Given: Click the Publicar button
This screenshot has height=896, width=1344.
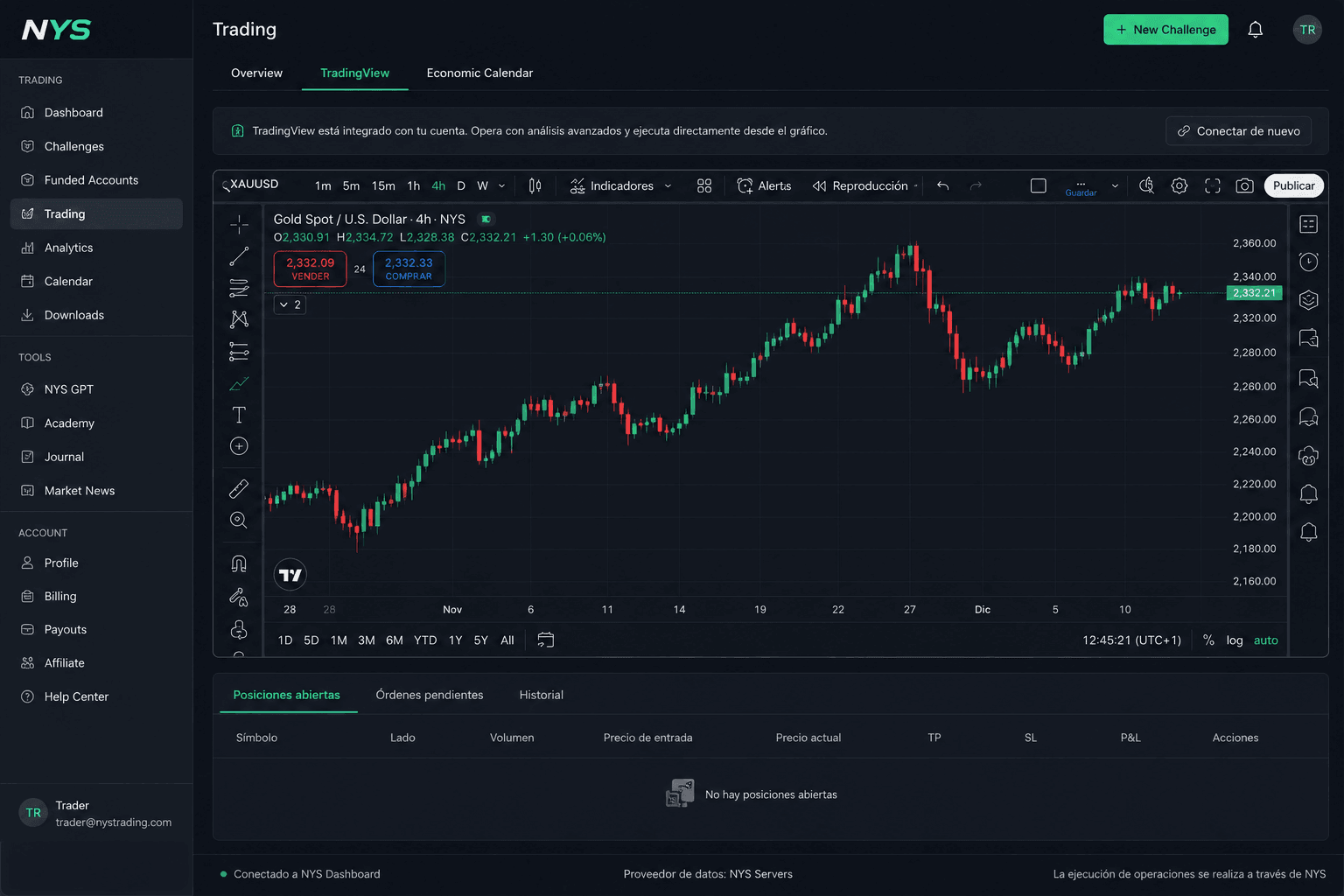Looking at the screenshot, I should pos(1293,185).
